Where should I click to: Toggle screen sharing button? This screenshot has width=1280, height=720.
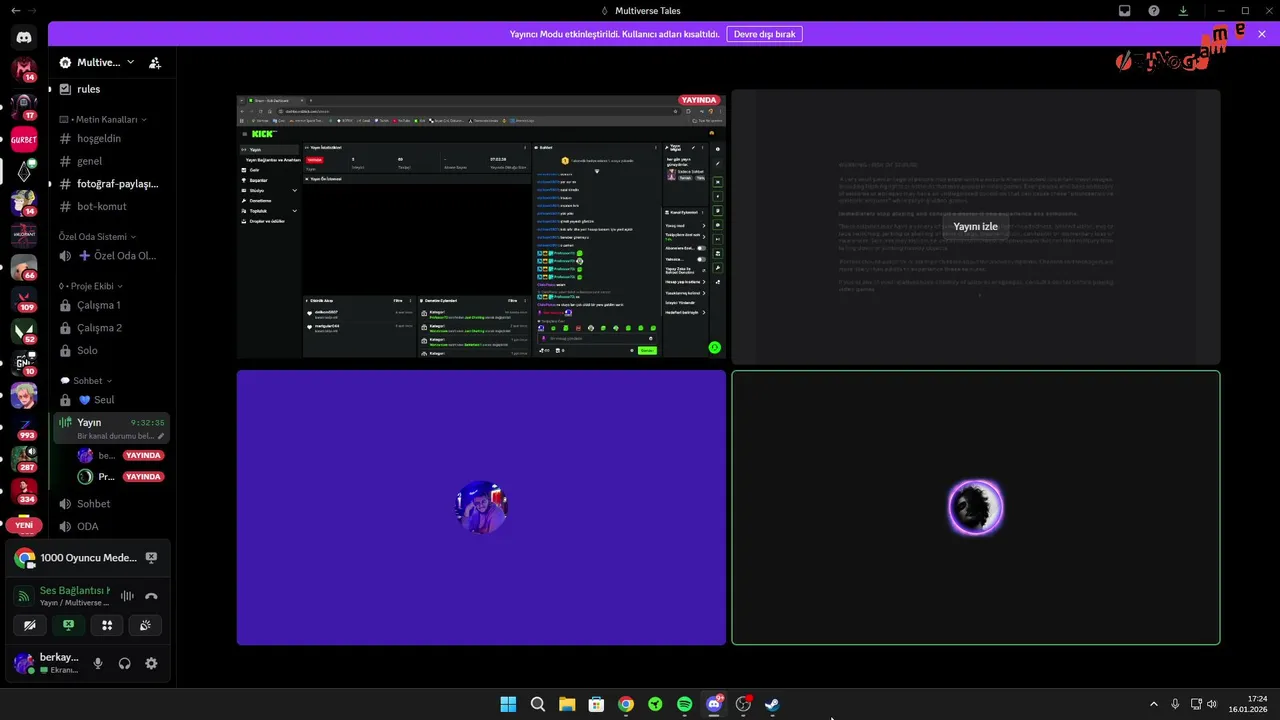tap(68, 625)
